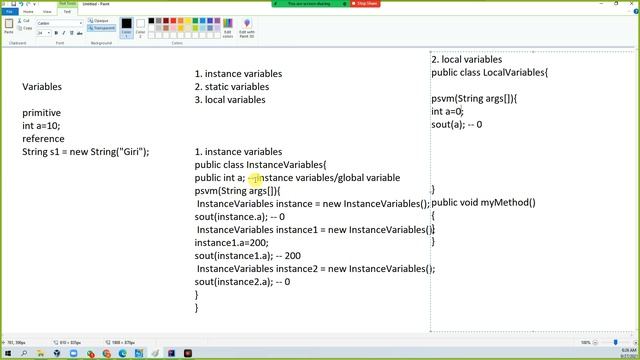Switch to the View ribbon tab
Image resolution: width=640 pixels, height=360 pixels.
pos(47,12)
